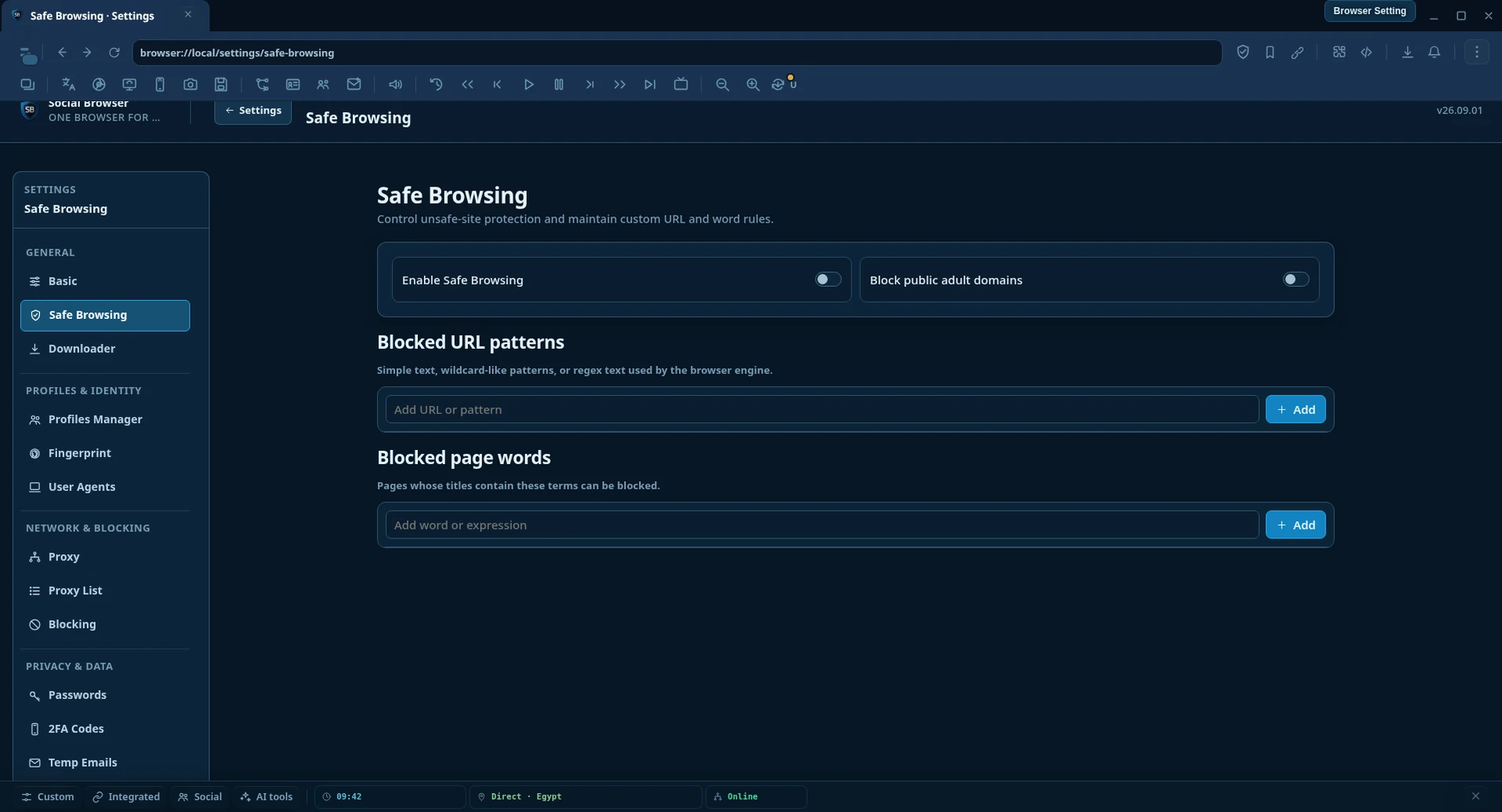Click the Custom tab in the bottom bar
Viewport: 1502px width, 812px height.
pos(48,796)
